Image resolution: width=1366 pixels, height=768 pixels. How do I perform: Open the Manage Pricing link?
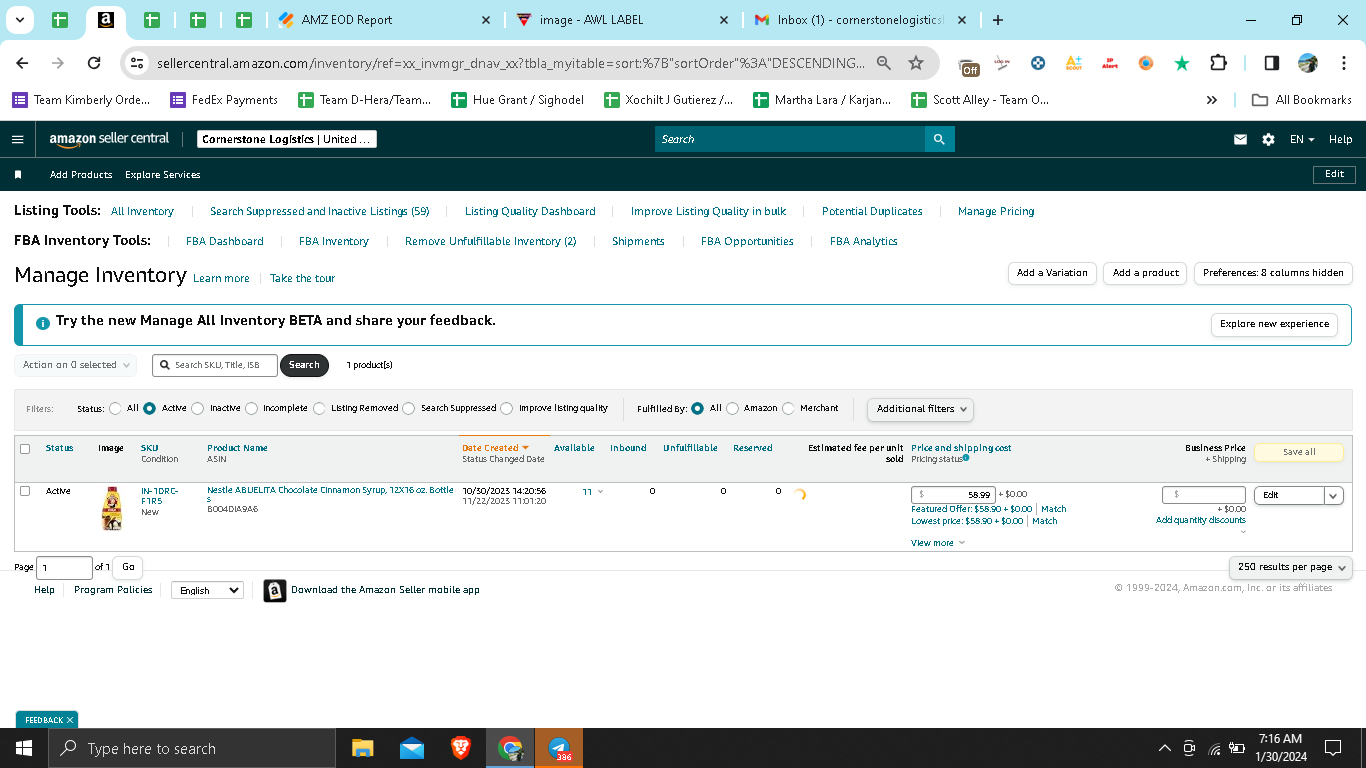click(996, 211)
